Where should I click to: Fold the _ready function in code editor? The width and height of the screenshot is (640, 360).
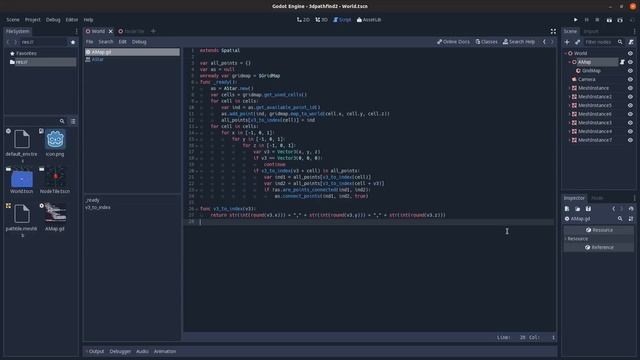click(x=196, y=82)
